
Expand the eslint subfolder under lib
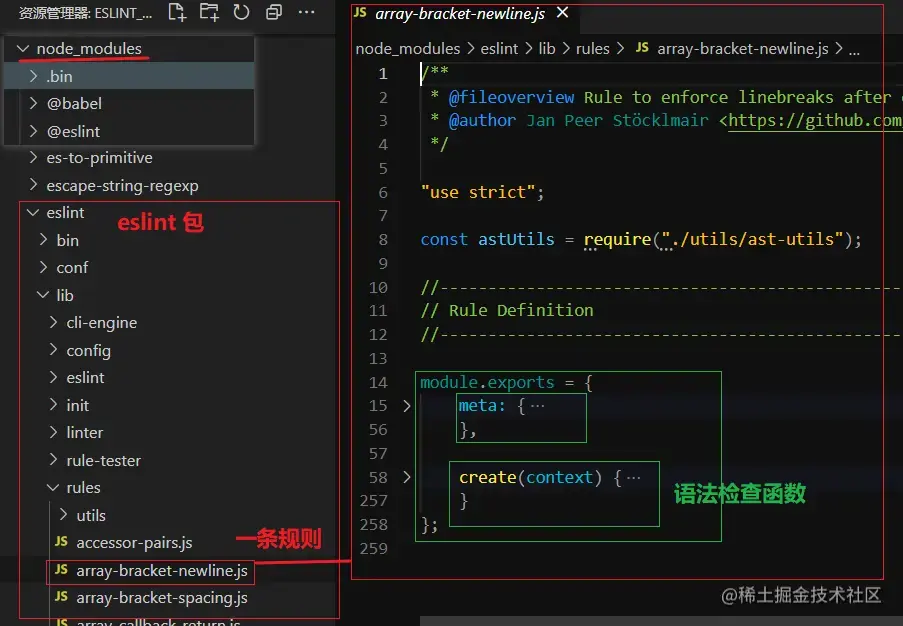tap(54, 378)
